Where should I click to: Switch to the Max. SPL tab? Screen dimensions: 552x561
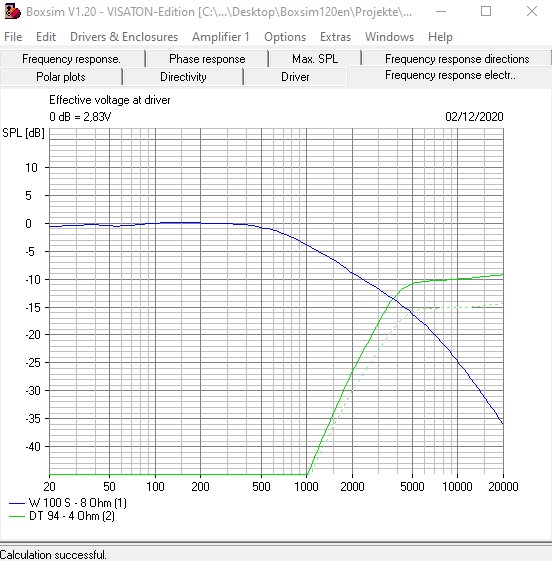(315, 59)
